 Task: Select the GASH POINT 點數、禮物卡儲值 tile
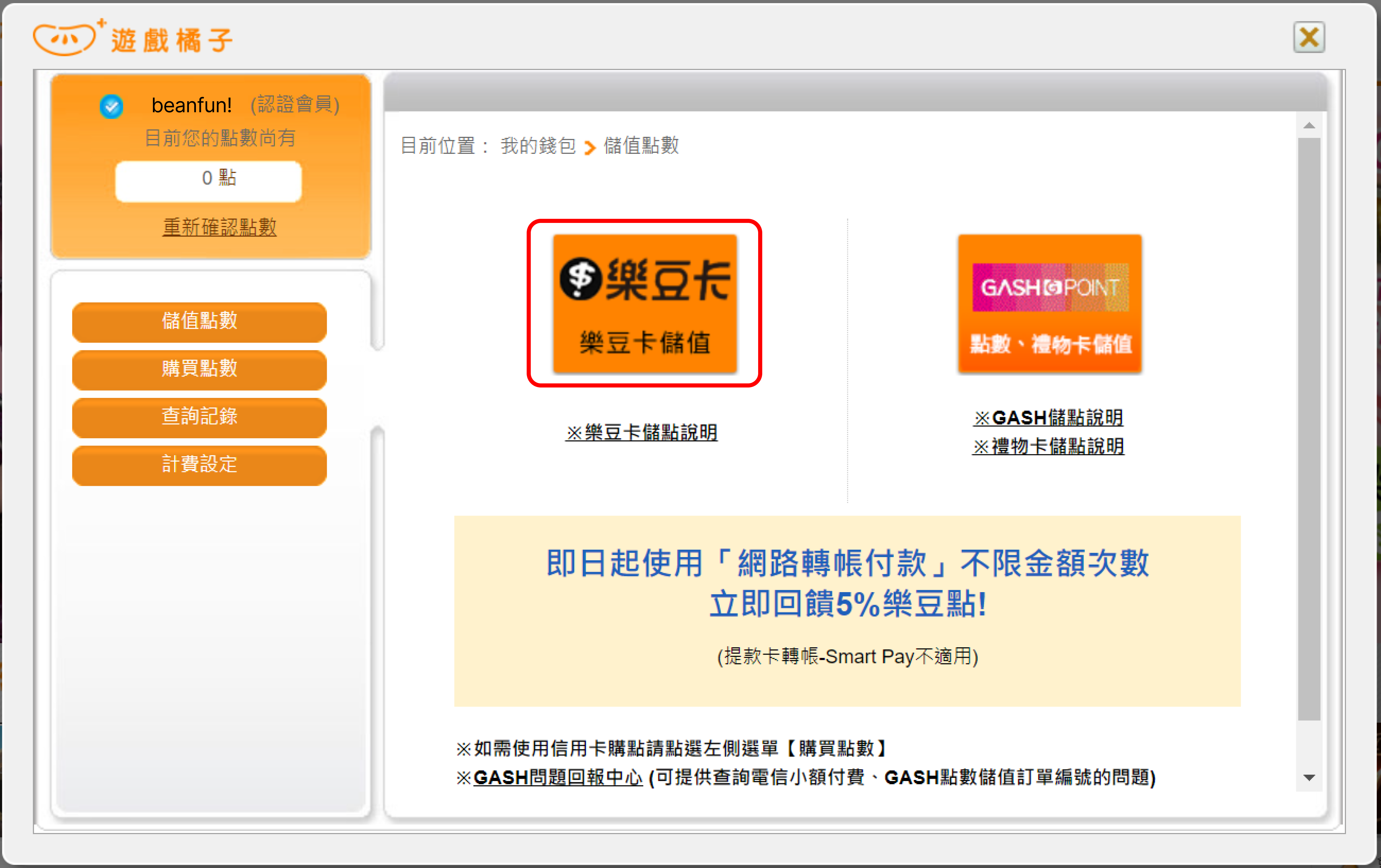tap(1050, 303)
